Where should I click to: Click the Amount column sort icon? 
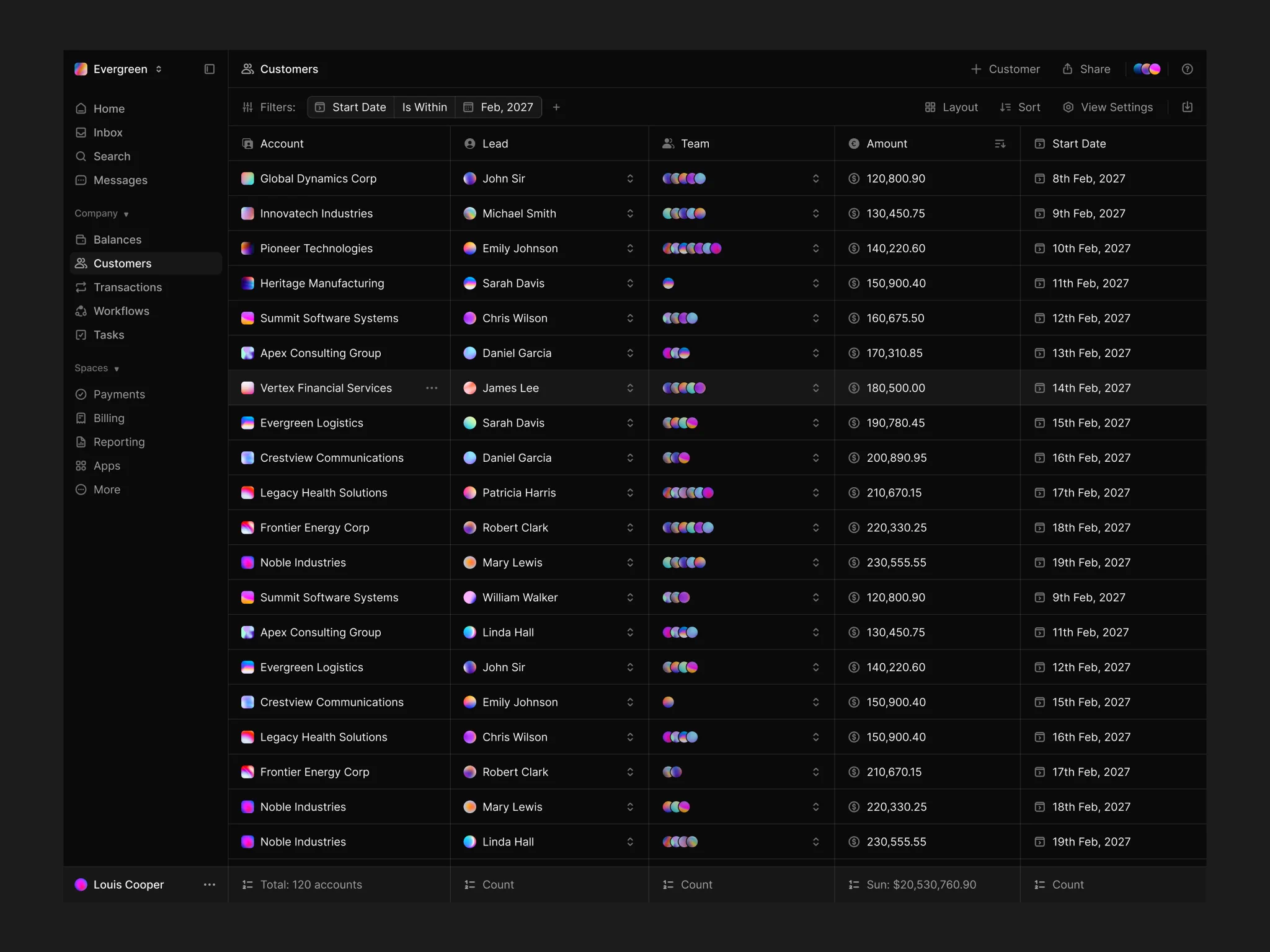(x=1000, y=144)
